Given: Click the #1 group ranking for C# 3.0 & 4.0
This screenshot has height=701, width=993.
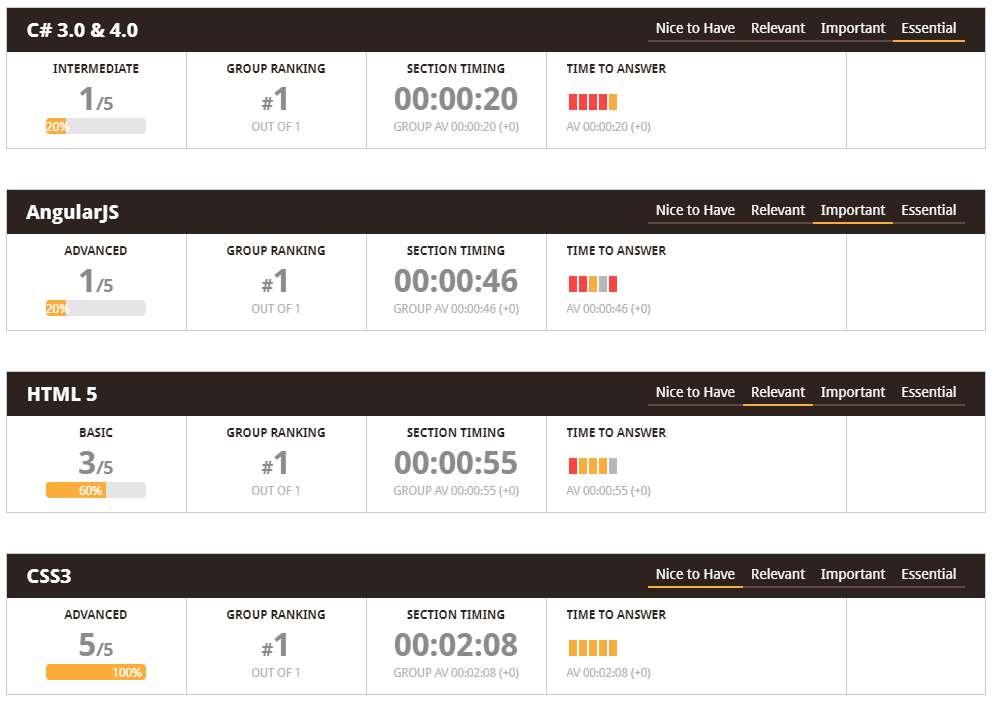Looking at the screenshot, I should [275, 99].
